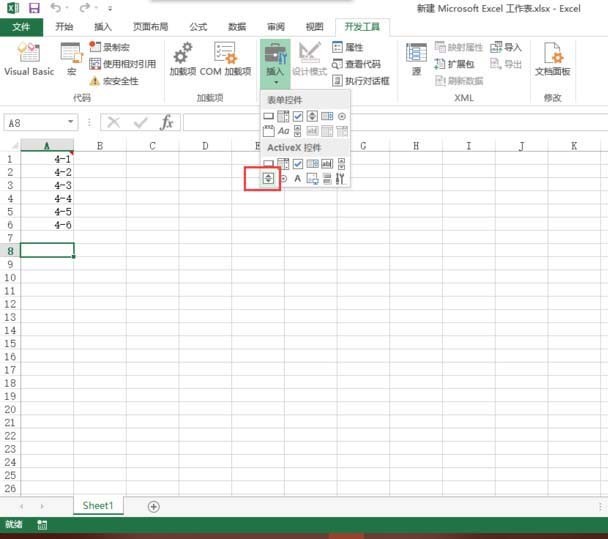Open the 宏 (Macros) dialog
The image size is (608, 539).
(x=71, y=58)
